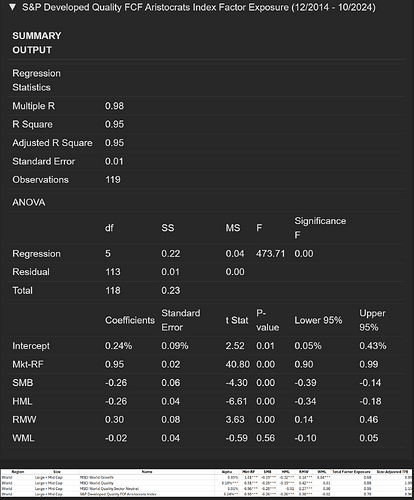The width and height of the screenshot is (414, 500).
Task: Collapse the Factor Exposure section triangle
Action: (12, 7)
